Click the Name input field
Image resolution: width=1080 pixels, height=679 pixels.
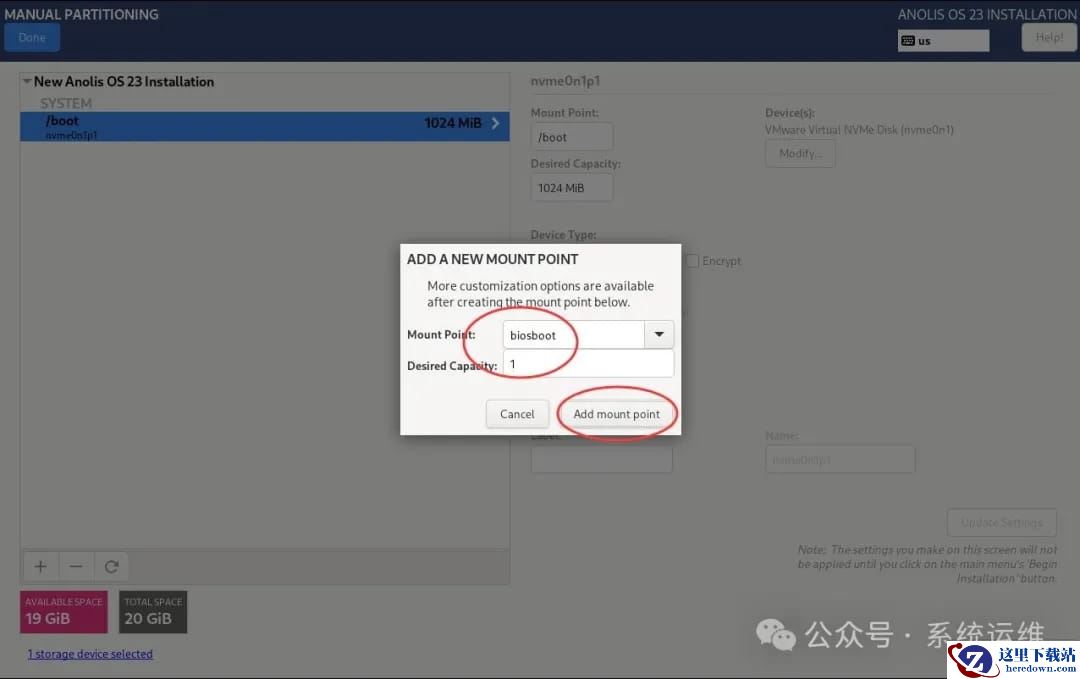pyautogui.click(x=840, y=459)
